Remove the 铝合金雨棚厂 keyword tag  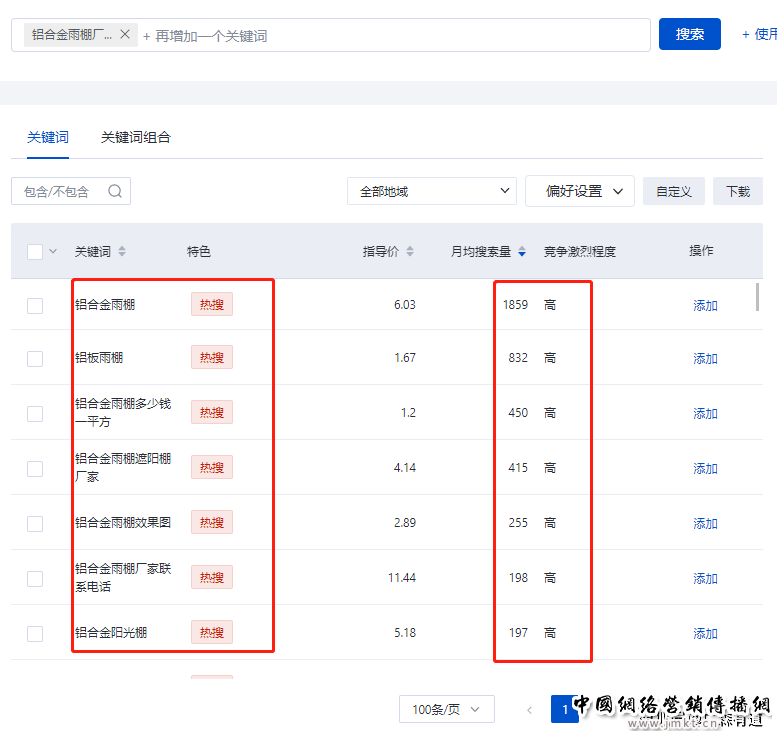pos(125,35)
